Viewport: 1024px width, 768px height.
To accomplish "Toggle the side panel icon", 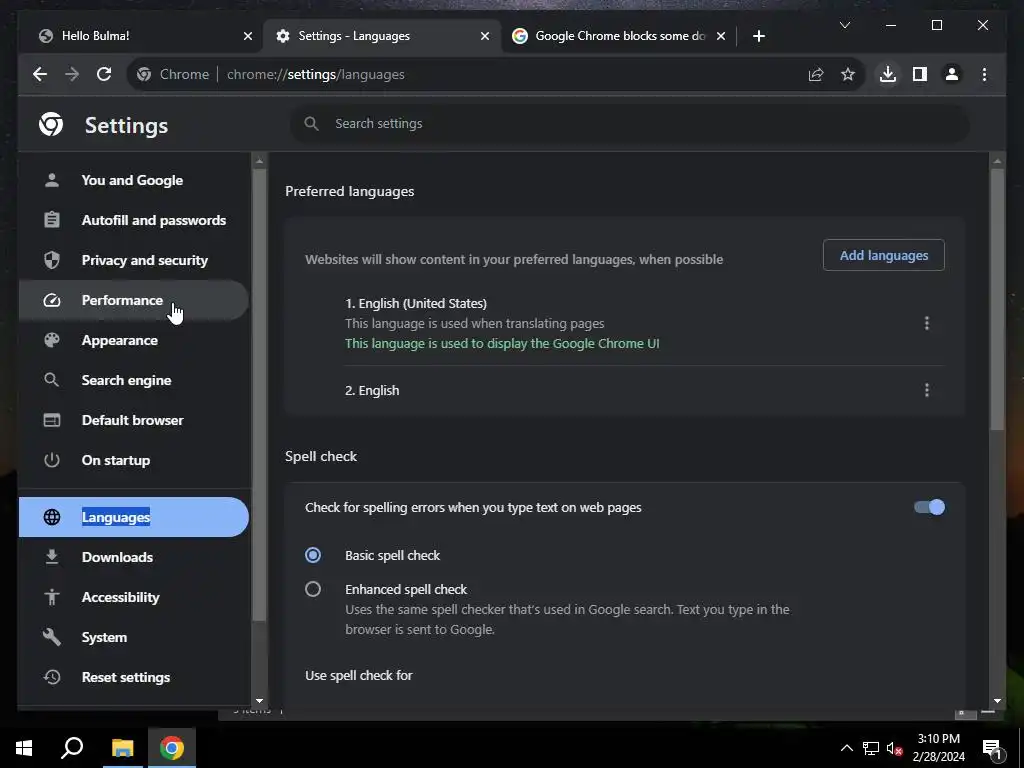I will tap(920, 74).
